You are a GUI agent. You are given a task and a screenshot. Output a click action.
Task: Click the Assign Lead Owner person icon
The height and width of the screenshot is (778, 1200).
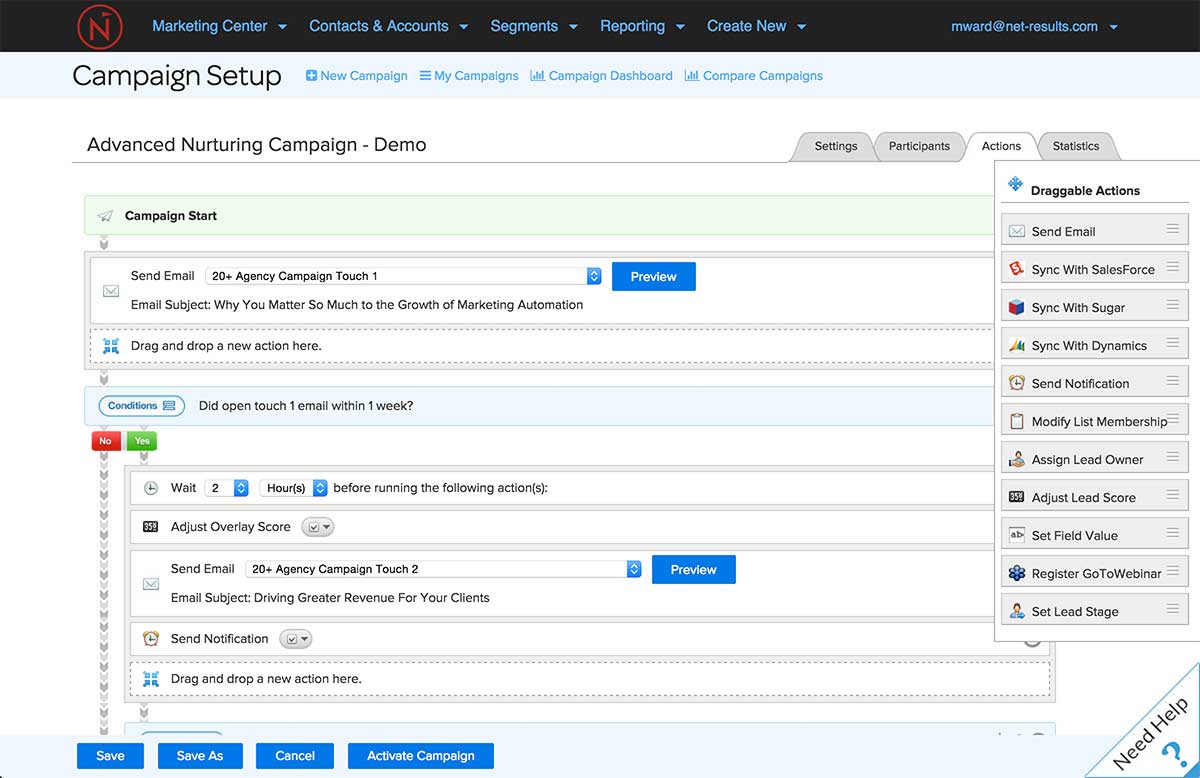(1017, 459)
